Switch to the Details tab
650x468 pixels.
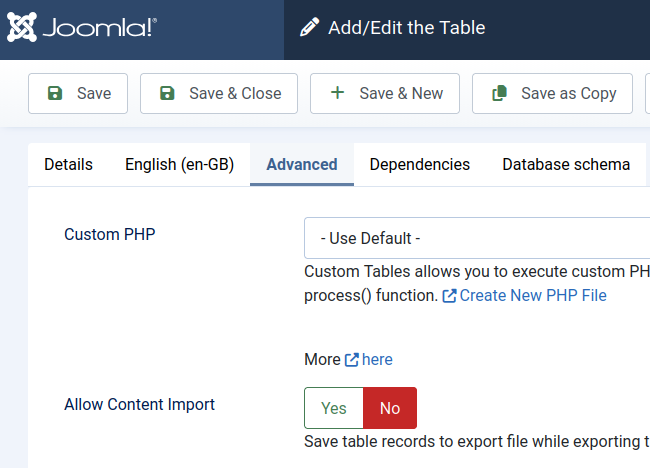[x=68, y=164]
